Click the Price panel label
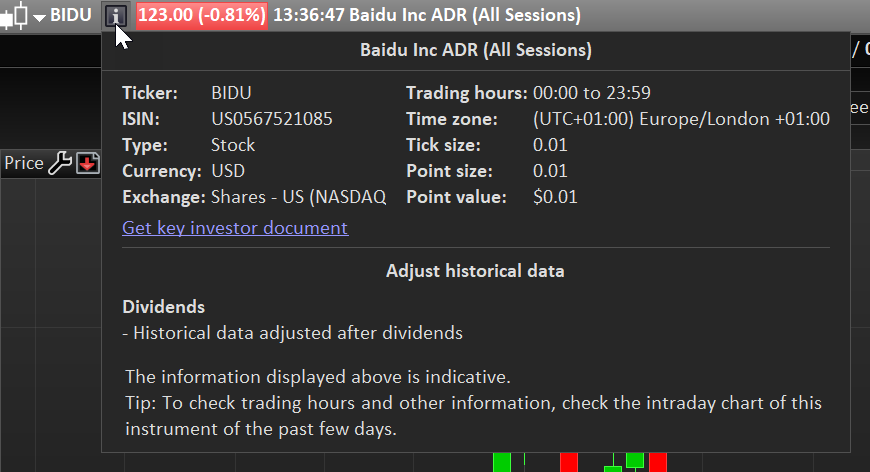 tap(24, 163)
